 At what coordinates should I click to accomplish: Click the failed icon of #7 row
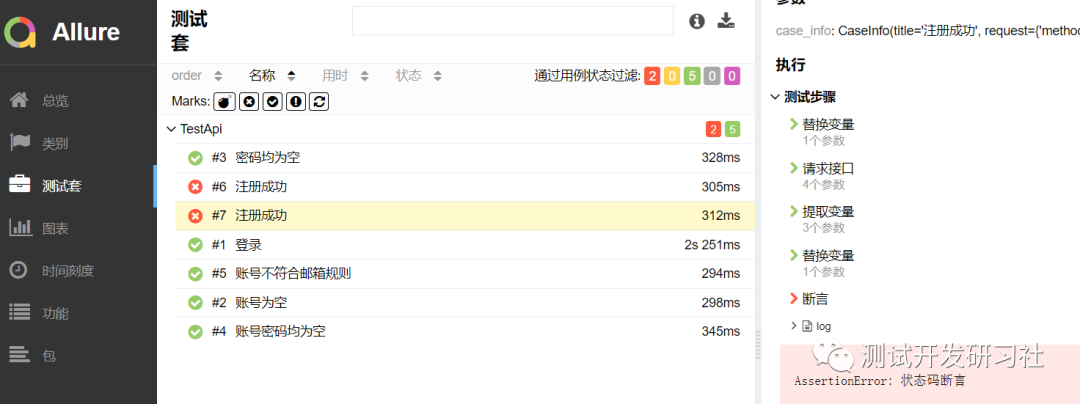[195, 216]
